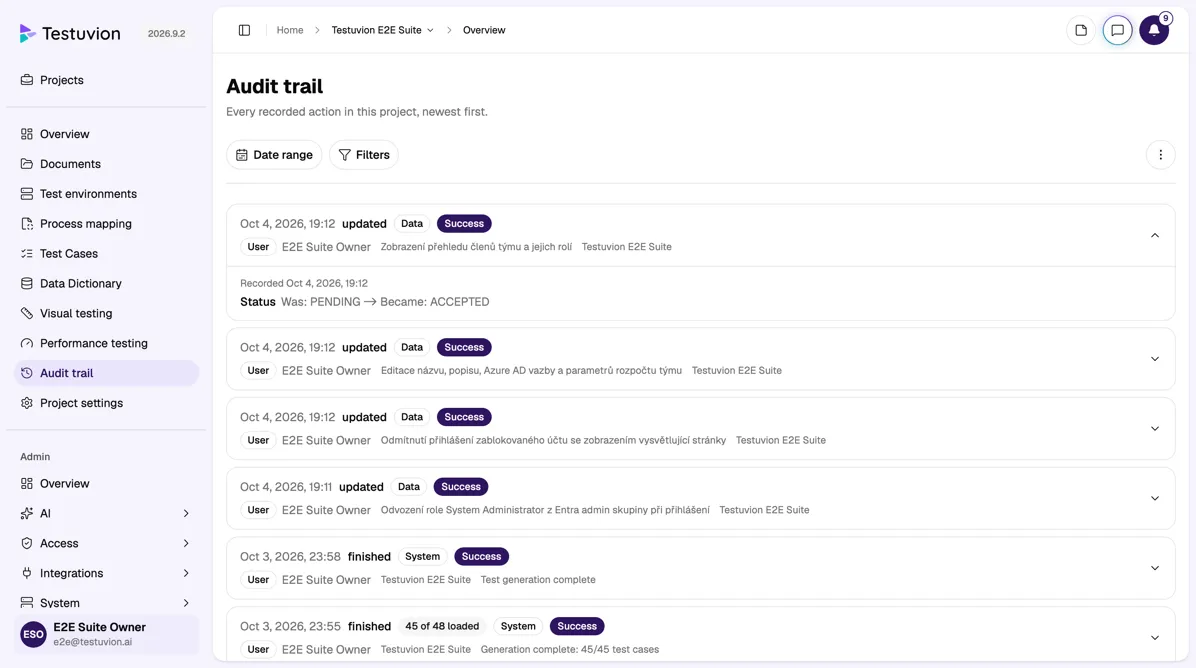The height and width of the screenshot is (668, 1196).
Task: Toggle the sidebar panel icon
Action: 244,31
